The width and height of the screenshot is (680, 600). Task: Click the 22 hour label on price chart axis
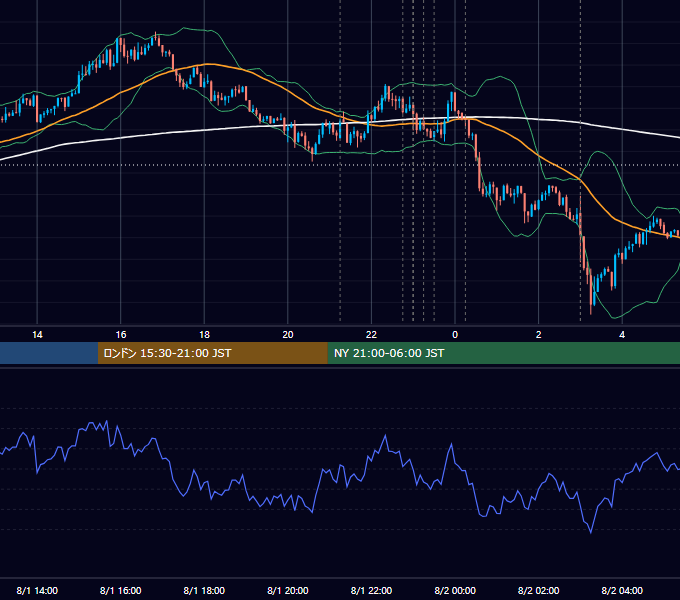[x=371, y=335]
